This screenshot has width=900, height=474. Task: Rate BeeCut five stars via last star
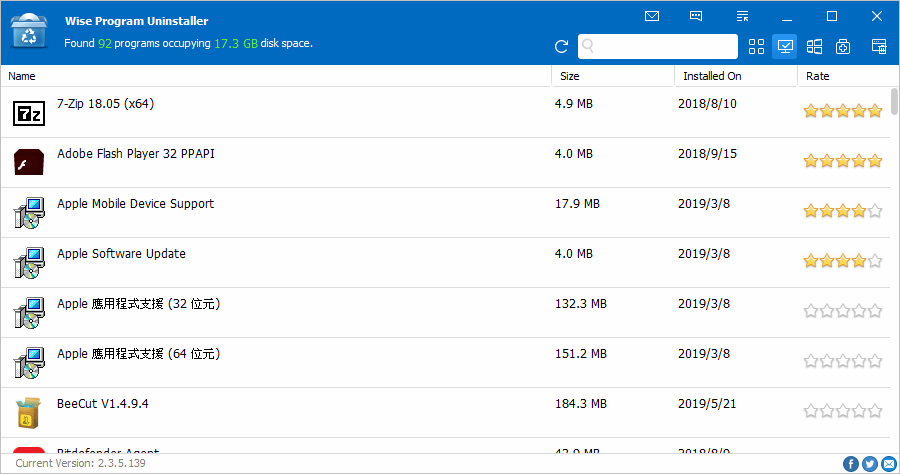pos(876,411)
